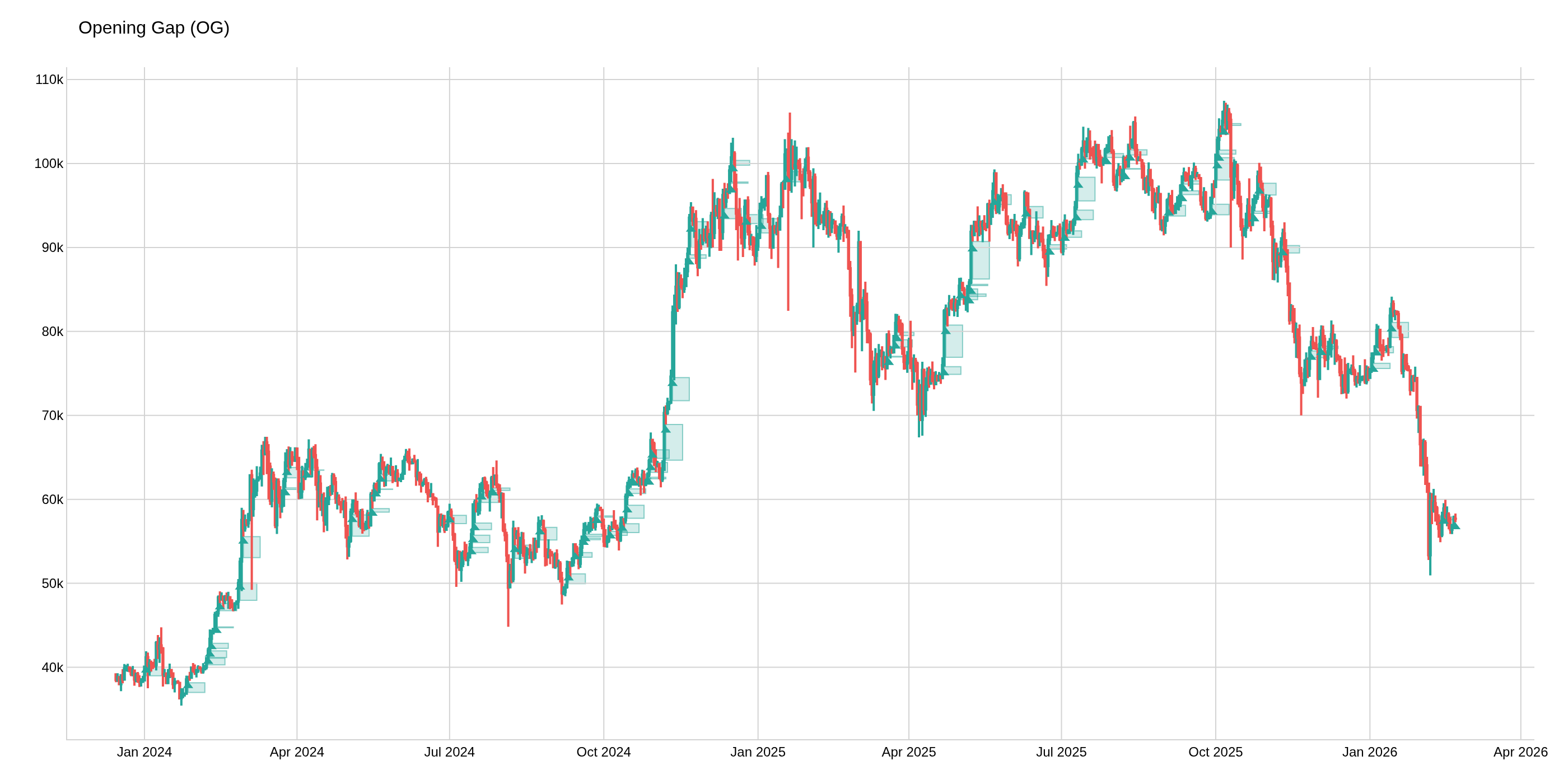Select the 40k price axis label
The height and width of the screenshot is (784, 1568).
tap(52, 668)
